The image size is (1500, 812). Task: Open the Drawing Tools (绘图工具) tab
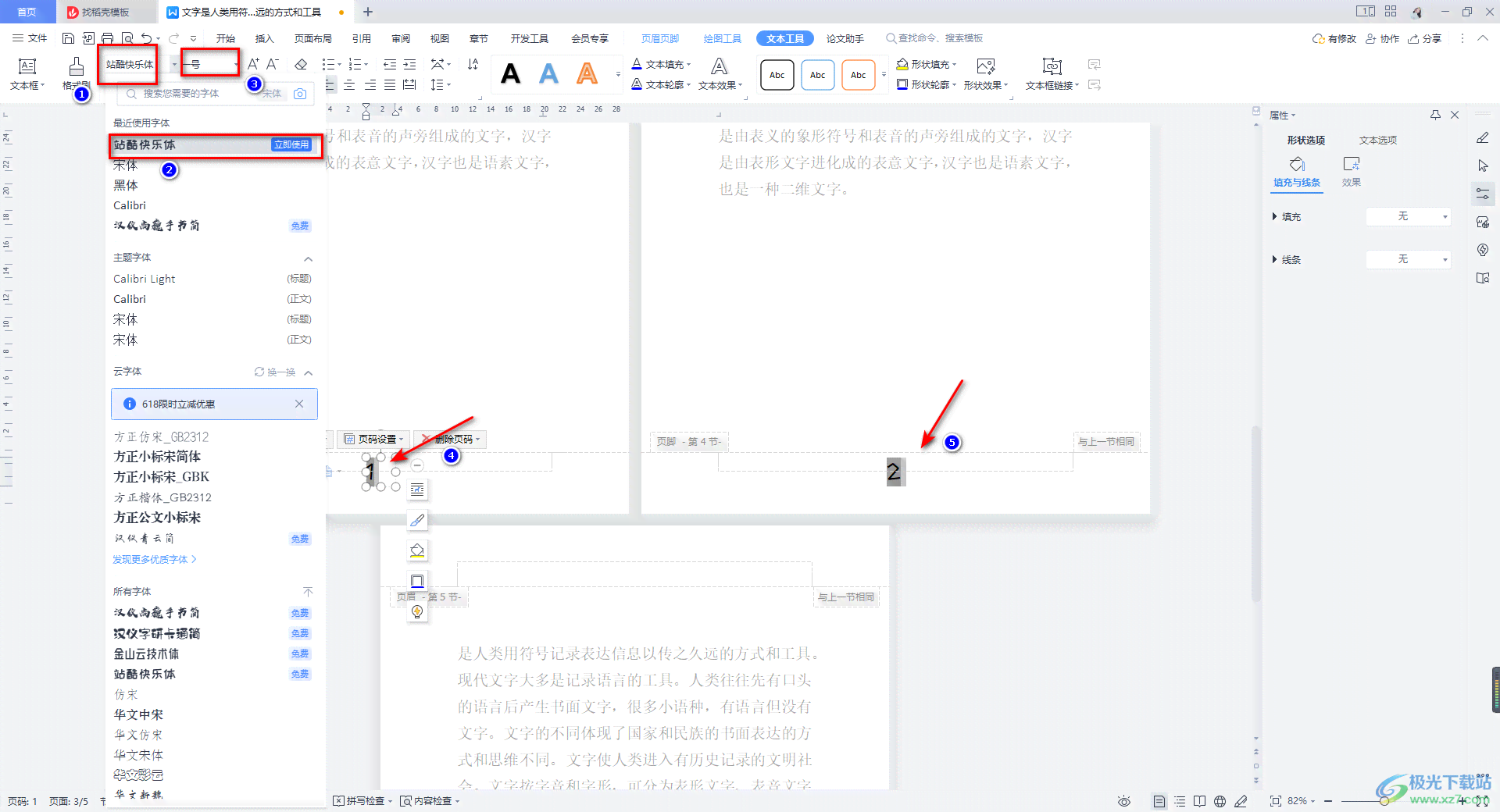pos(723,38)
